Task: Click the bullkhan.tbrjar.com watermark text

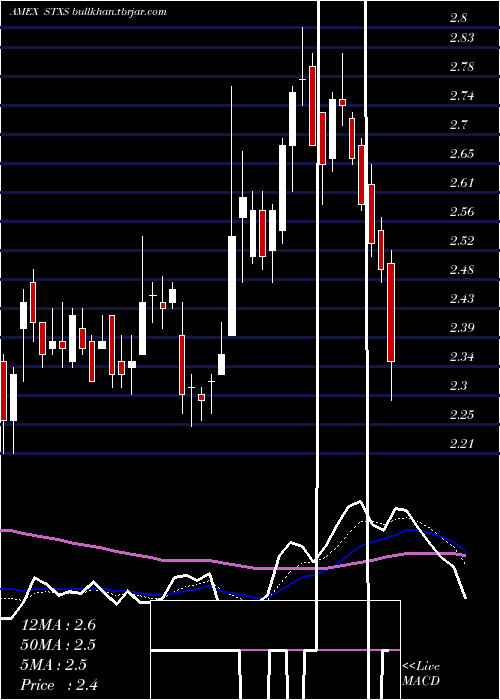Action: (x=119, y=12)
